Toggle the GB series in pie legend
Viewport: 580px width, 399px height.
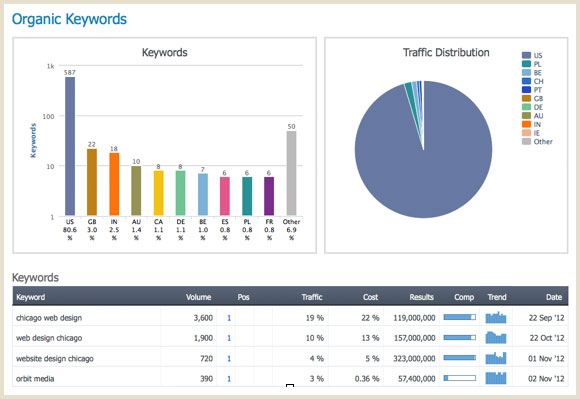pos(532,98)
